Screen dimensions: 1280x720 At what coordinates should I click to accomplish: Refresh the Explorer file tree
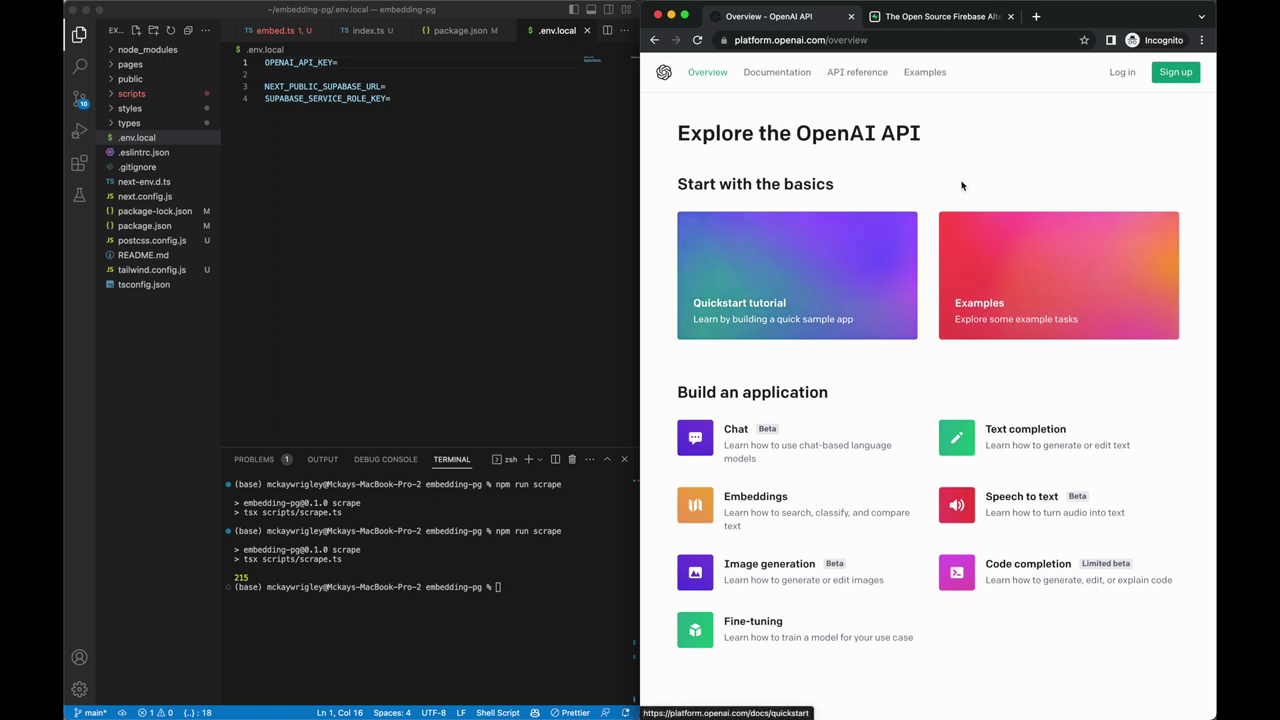[x=170, y=30]
